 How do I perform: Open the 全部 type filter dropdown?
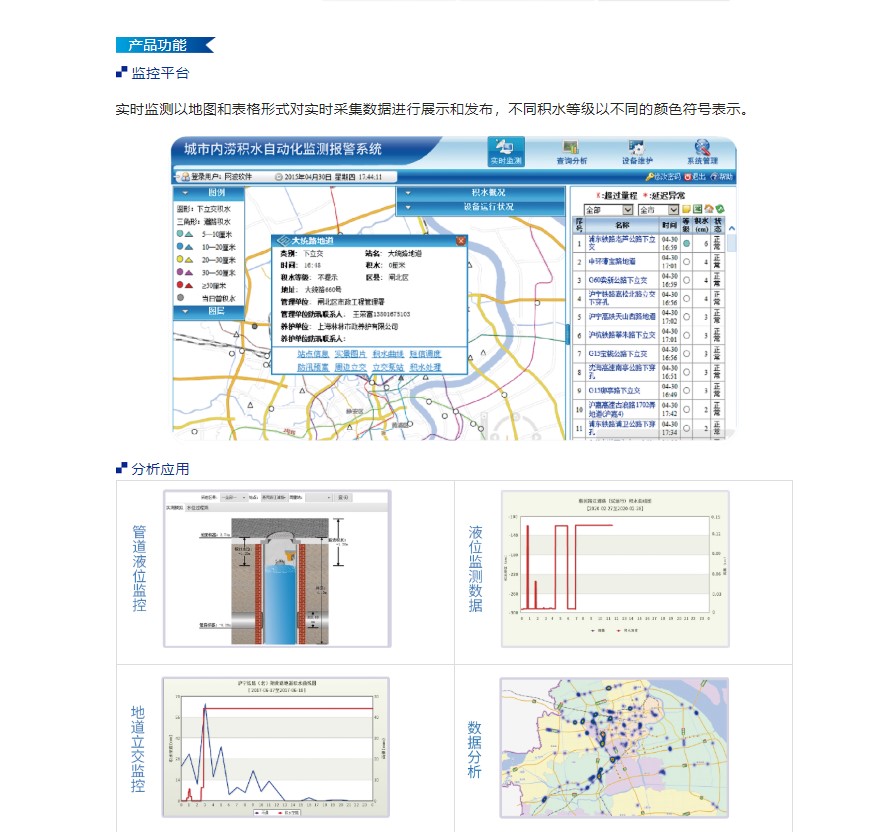click(x=608, y=210)
